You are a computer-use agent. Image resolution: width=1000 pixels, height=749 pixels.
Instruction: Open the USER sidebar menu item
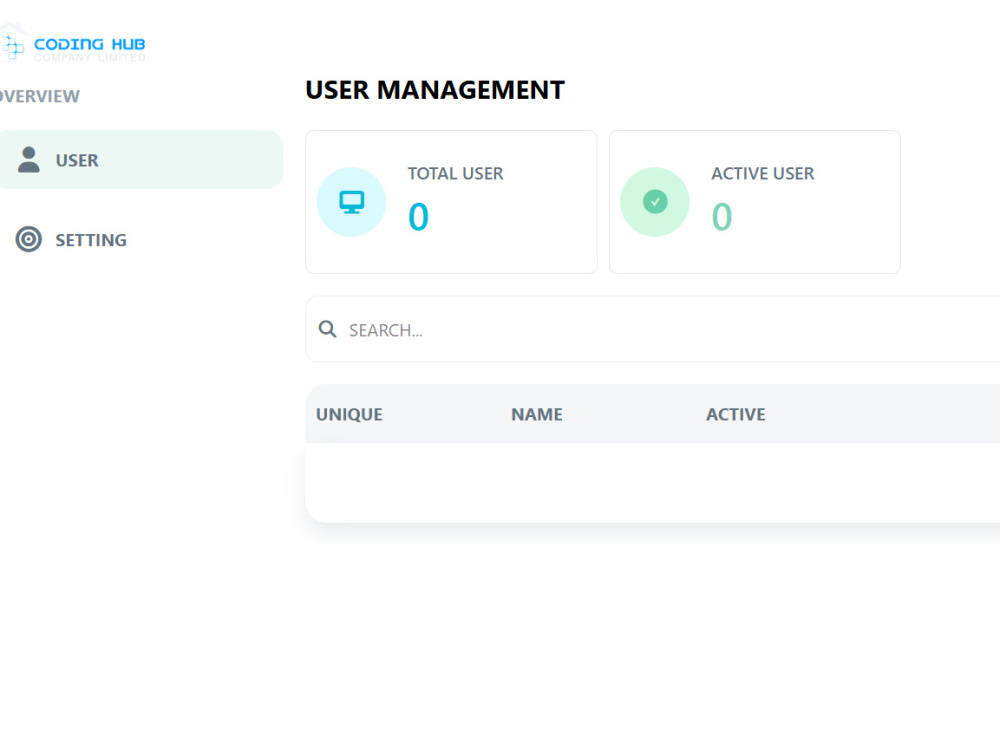click(141, 159)
